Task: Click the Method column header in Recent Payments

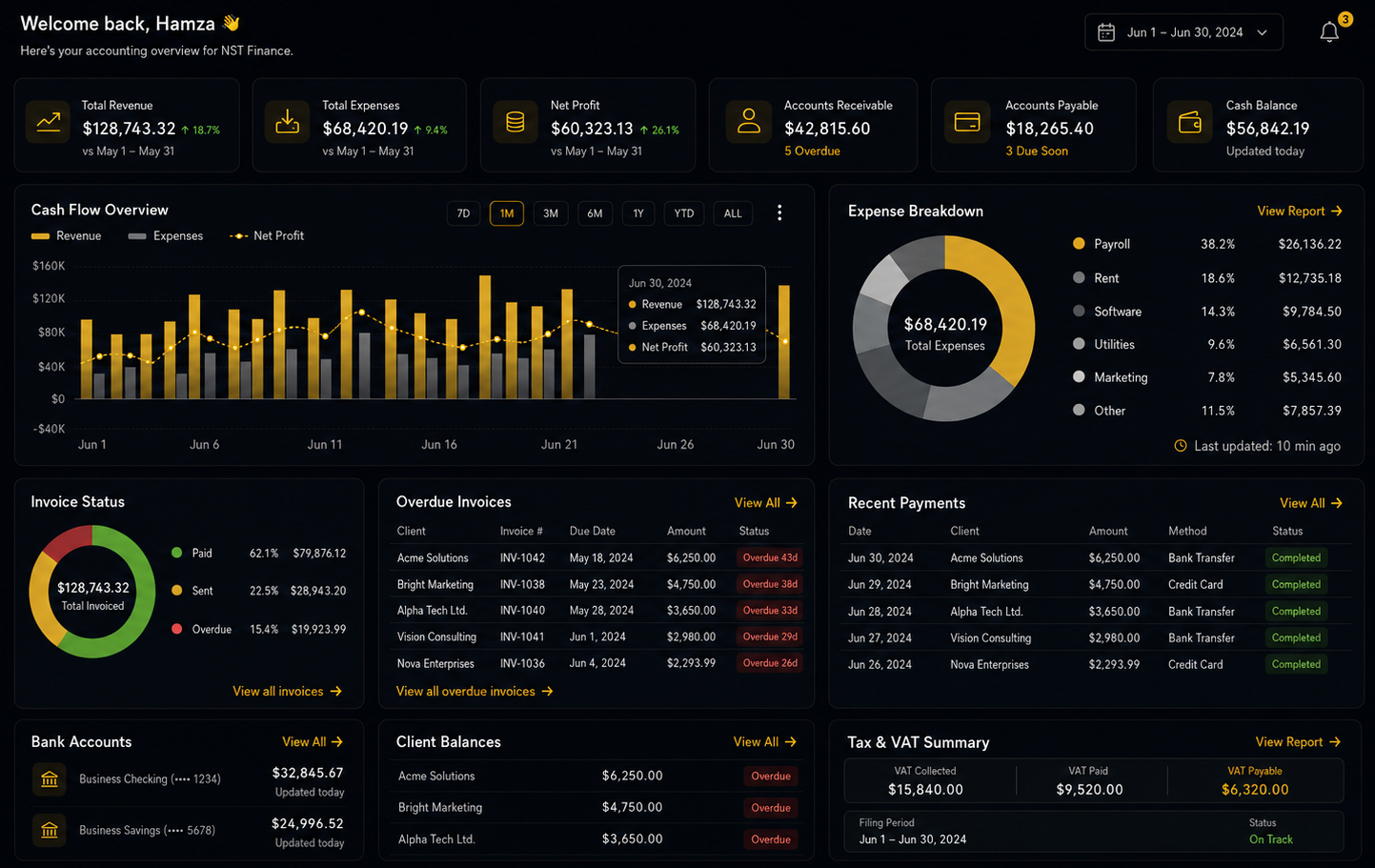Action: click(1187, 532)
